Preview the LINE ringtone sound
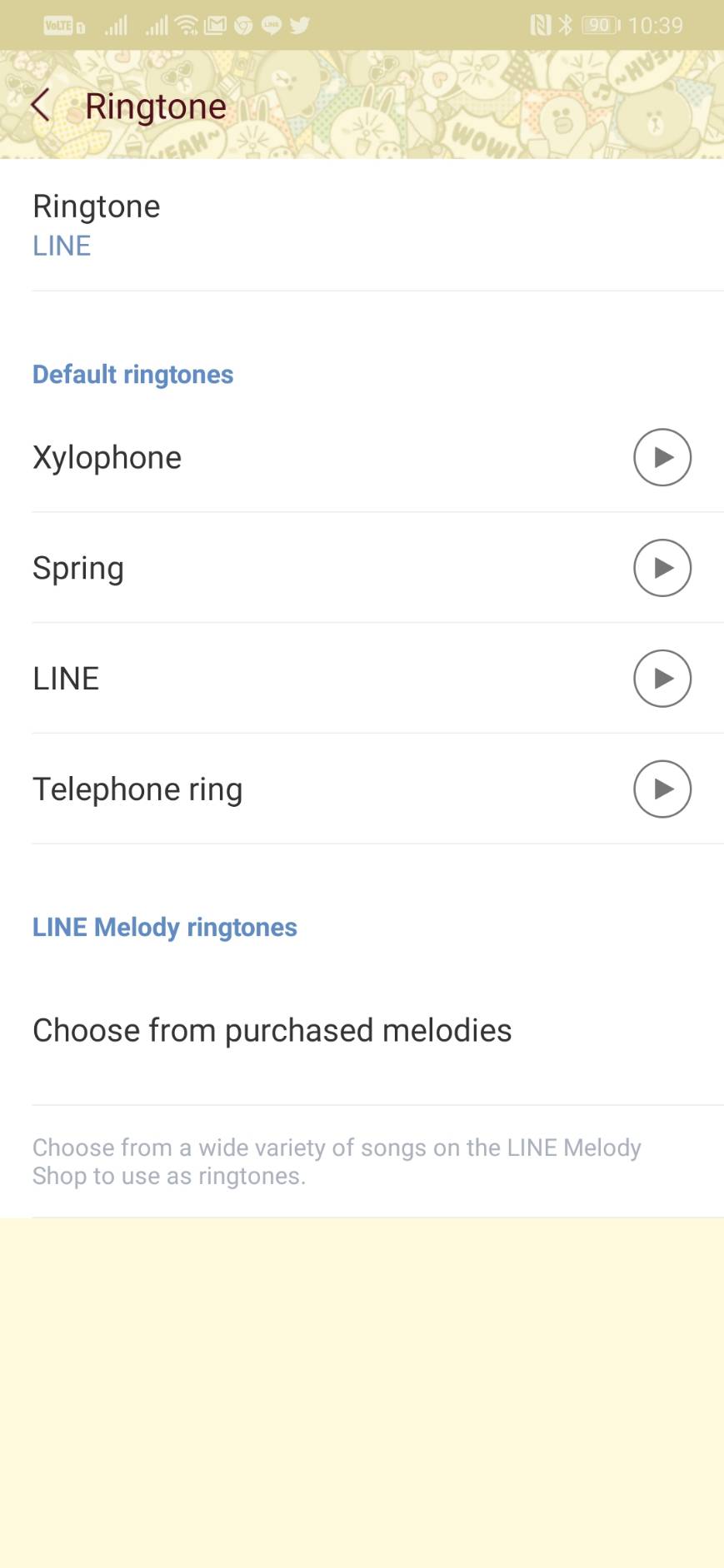The image size is (724, 1568). point(662,679)
